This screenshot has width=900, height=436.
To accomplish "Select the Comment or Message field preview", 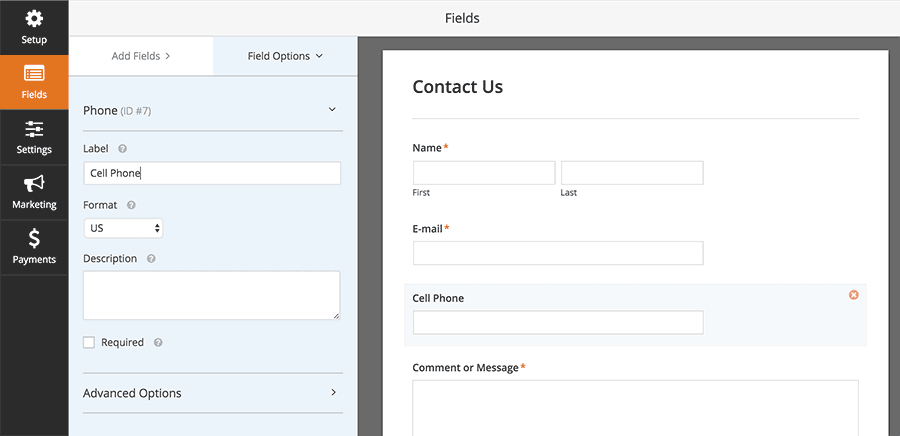I will click(635, 407).
